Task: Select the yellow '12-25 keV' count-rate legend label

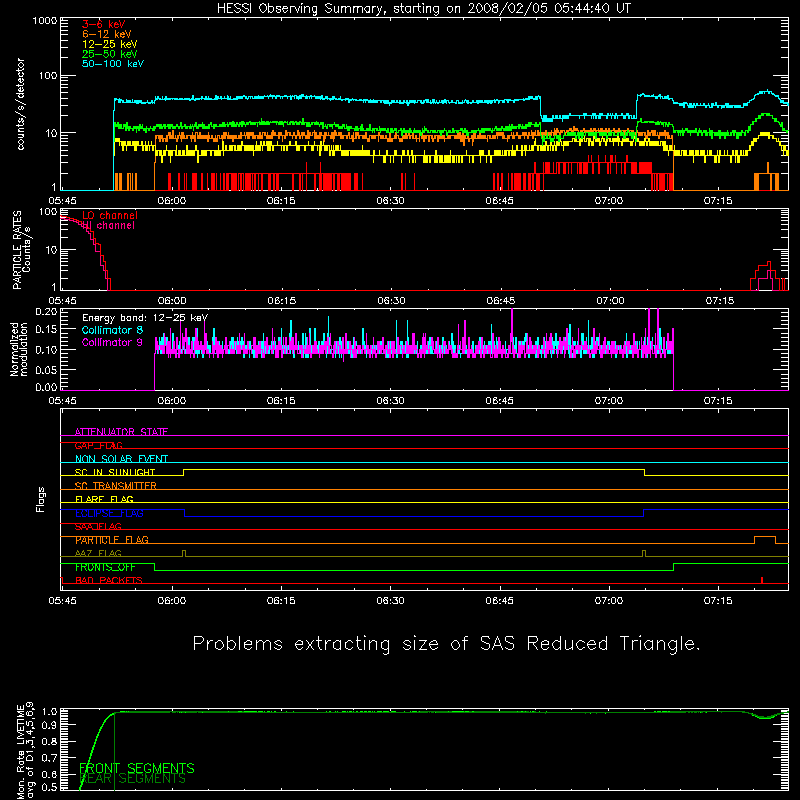Action: 110,44
